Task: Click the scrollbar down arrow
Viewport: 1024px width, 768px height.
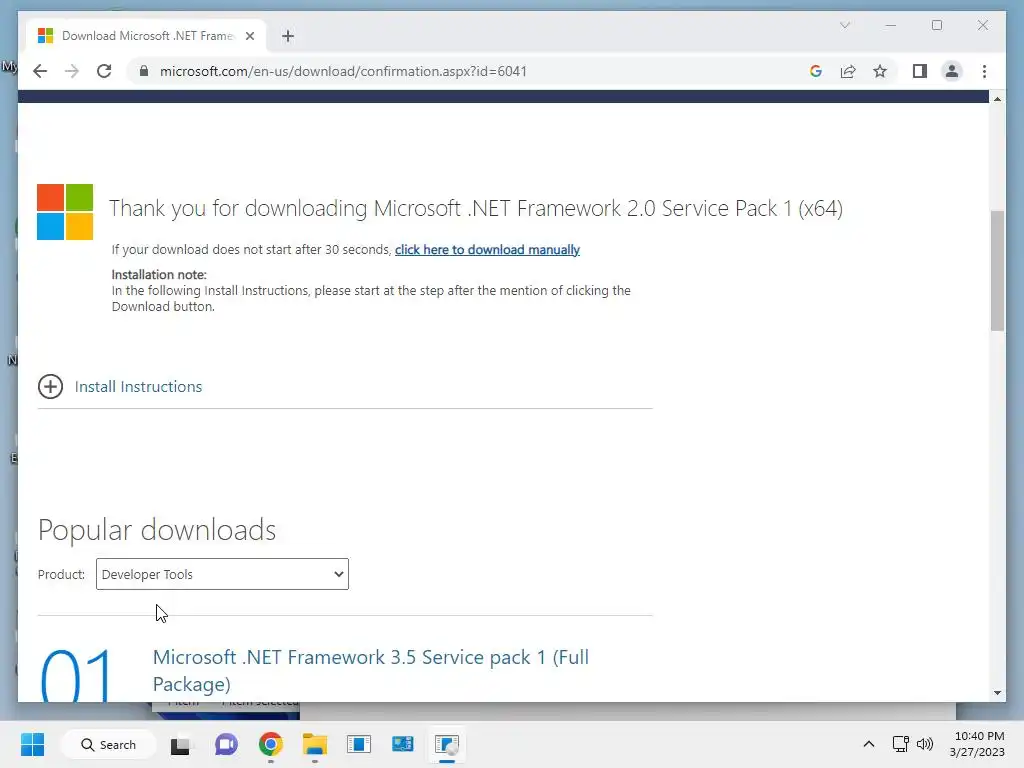Action: (x=997, y=693)
